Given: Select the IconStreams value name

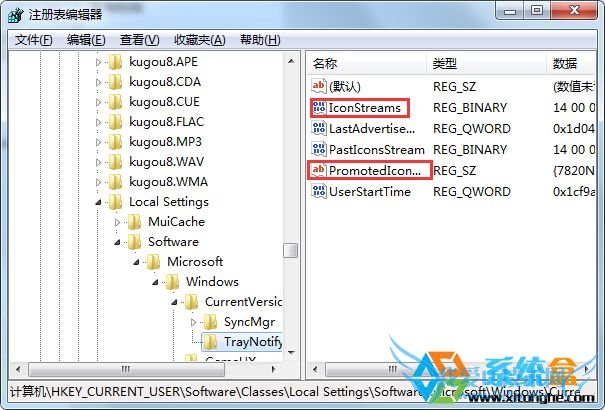Looking at the screenshot, I should pos(365,108).
